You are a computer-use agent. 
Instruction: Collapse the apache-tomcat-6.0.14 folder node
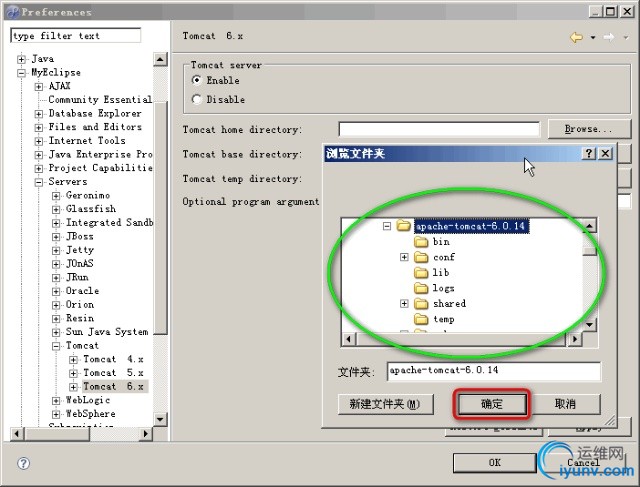pos(387,226)
